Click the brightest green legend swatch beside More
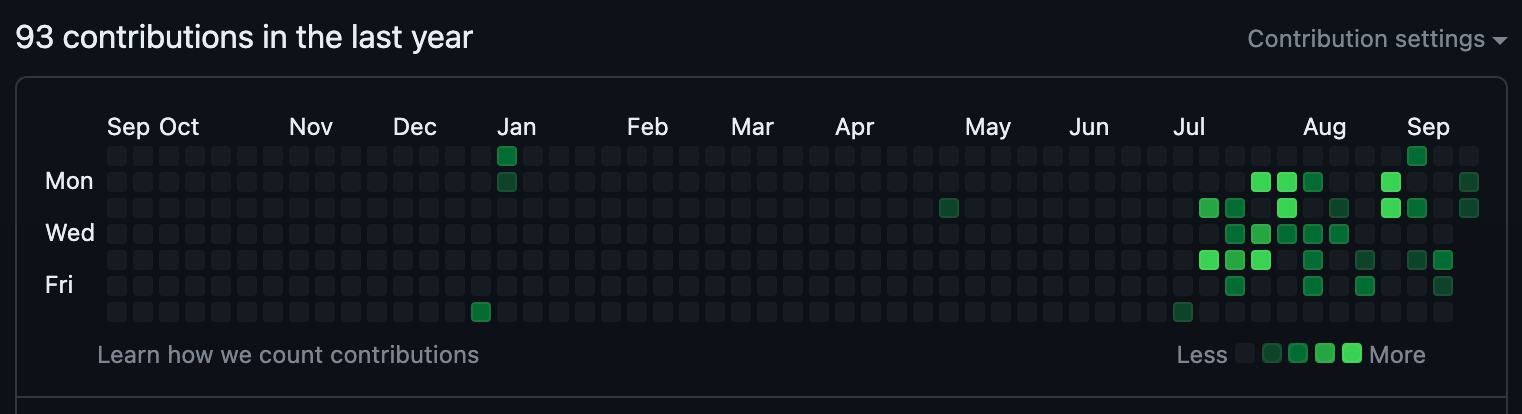 1353,353
